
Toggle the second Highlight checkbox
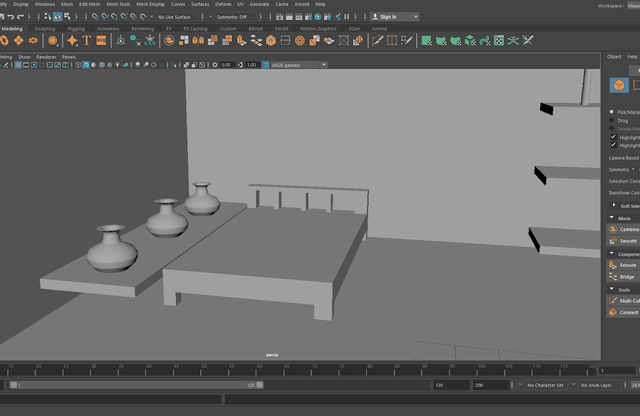coord(613,145)
